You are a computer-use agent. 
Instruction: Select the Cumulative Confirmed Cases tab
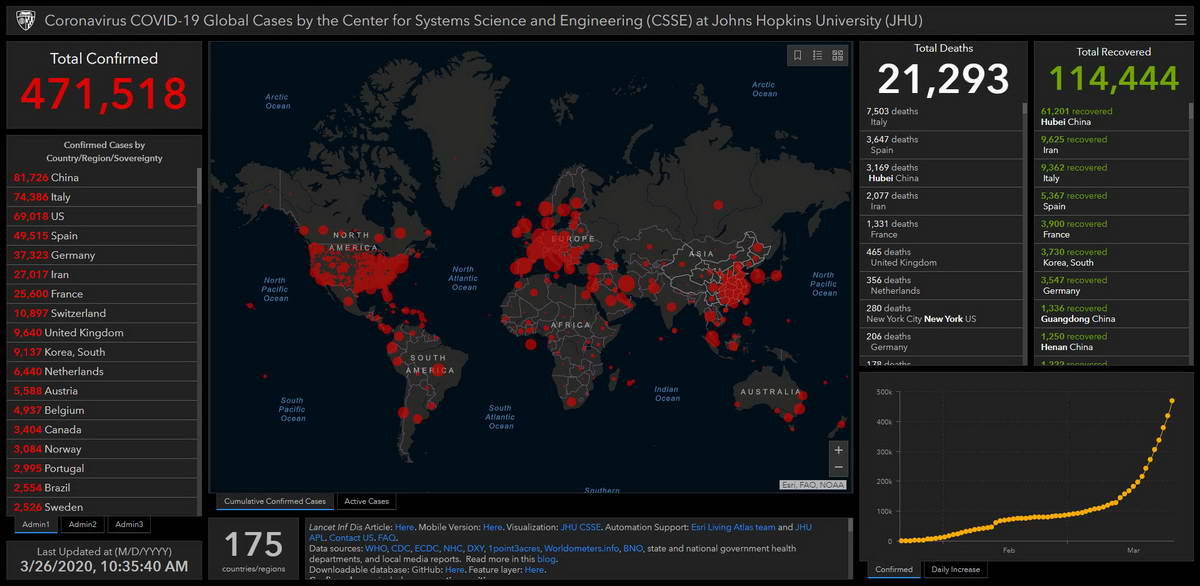tap(274, 501)
